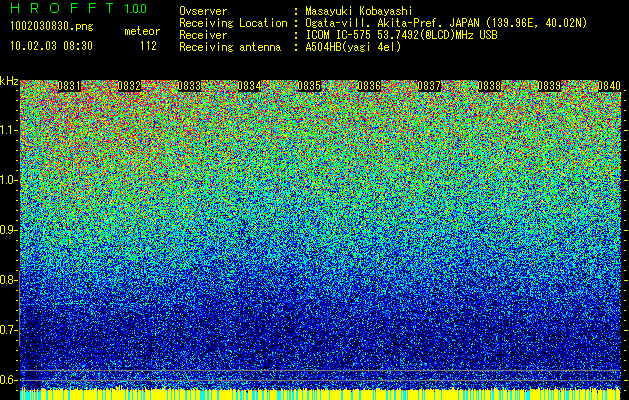629x400 pixels.
Task: Click the kHz axis unit label
Action: pyautogui.click(x=9, y=81)
